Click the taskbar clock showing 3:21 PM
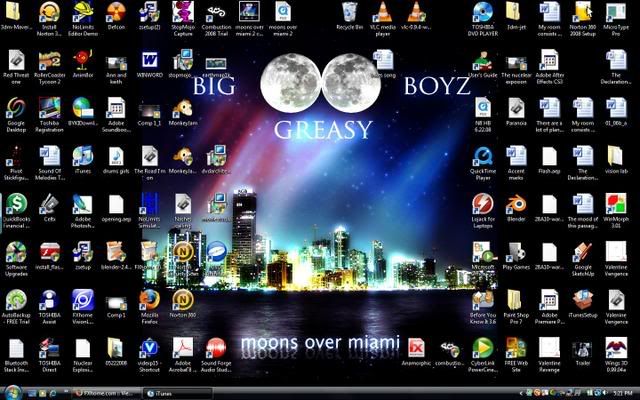The height and width of the screenshot is (400, 640). 620,393
